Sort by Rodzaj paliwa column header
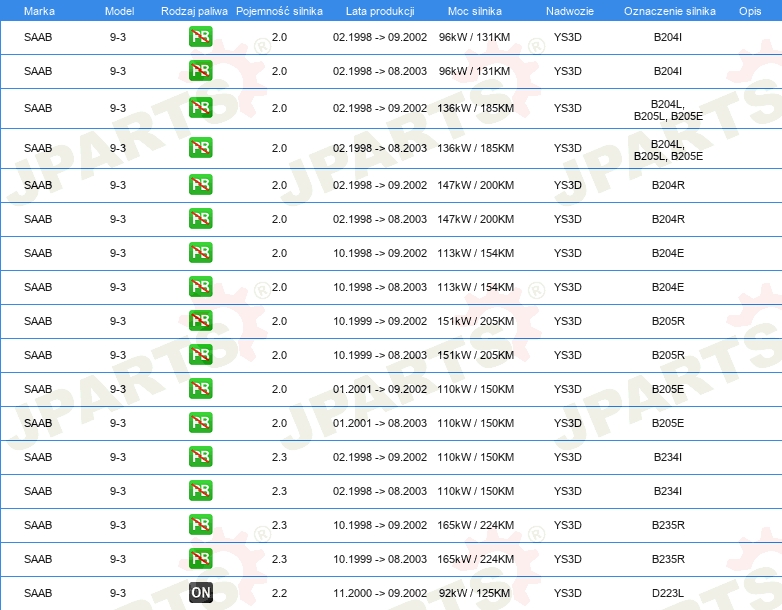Viewport: 782px width, 610px height. 194,11
